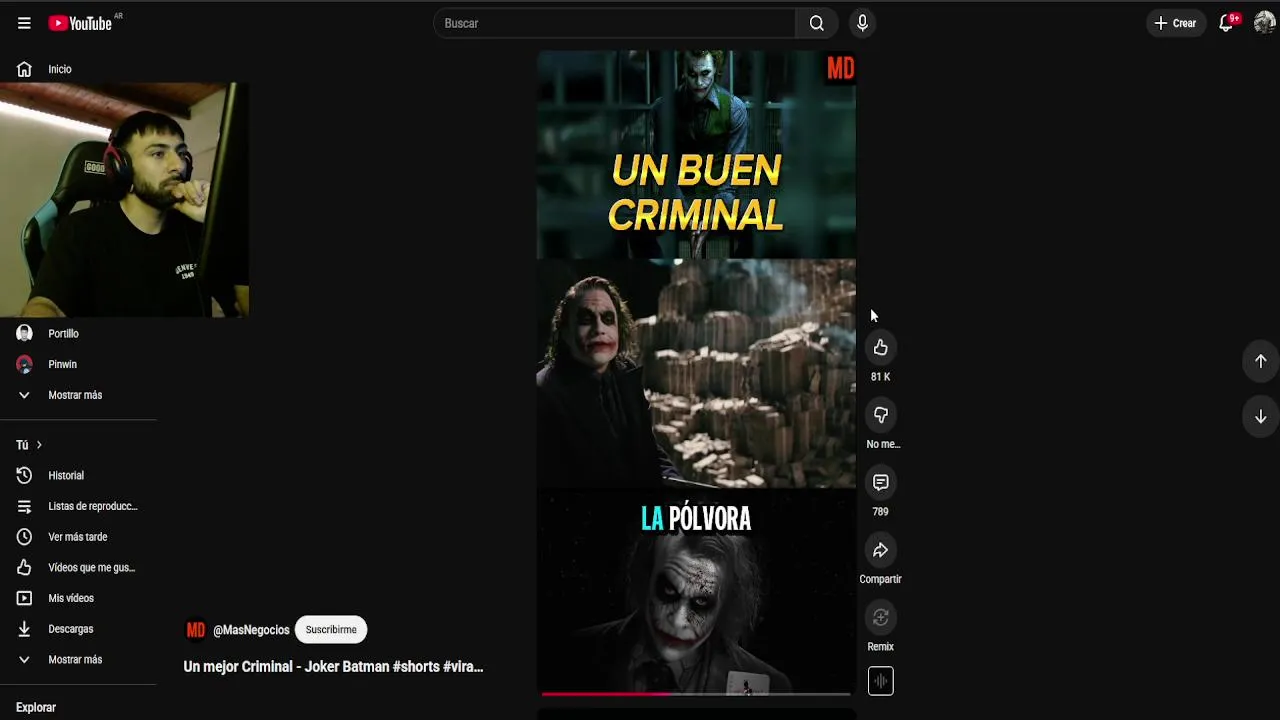Click the Buscar search field
This screenshot has width=1280, height=720.
click(x=615, y=23)
